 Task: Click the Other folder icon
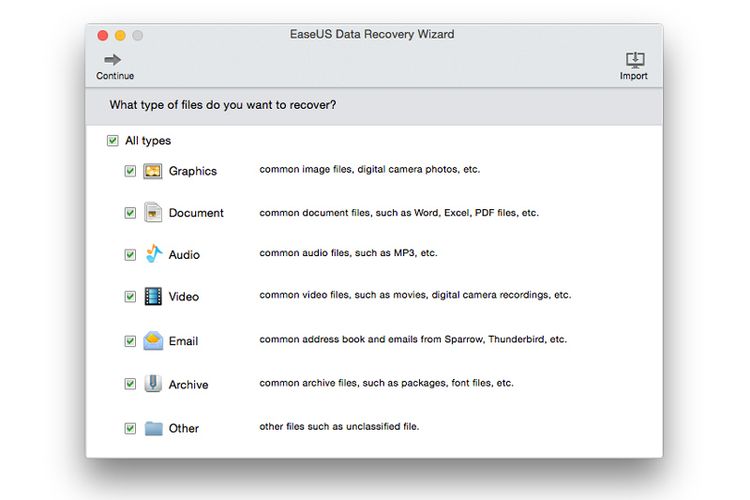coord(154,428)
